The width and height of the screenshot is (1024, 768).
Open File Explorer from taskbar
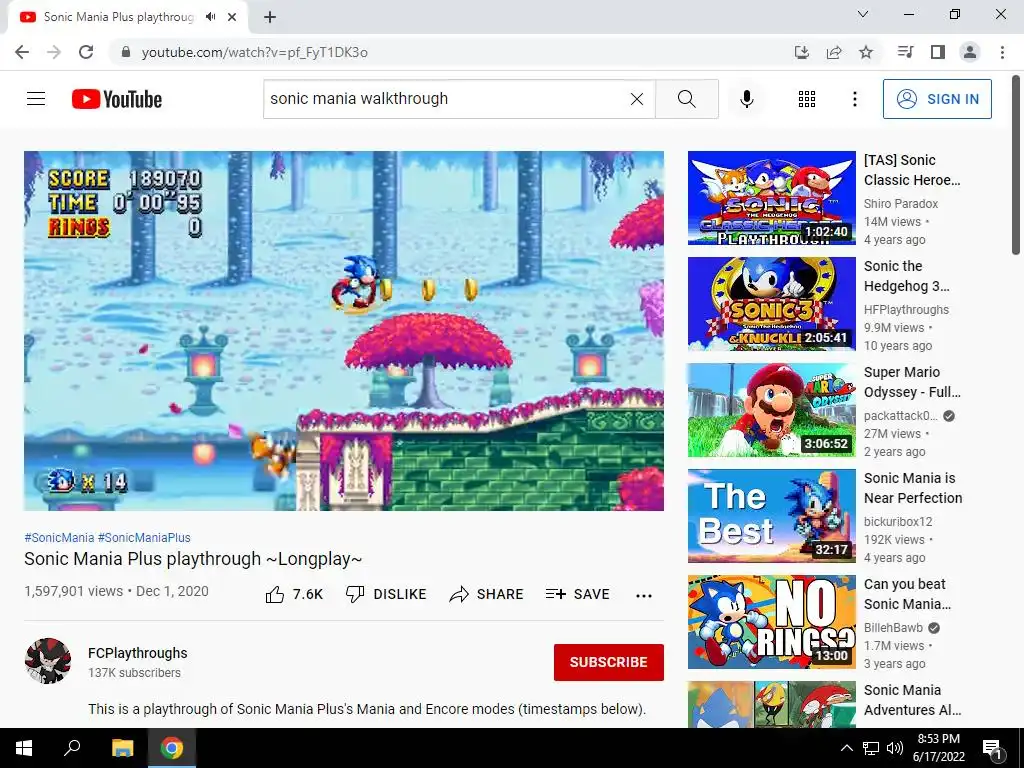coord(122,748)
